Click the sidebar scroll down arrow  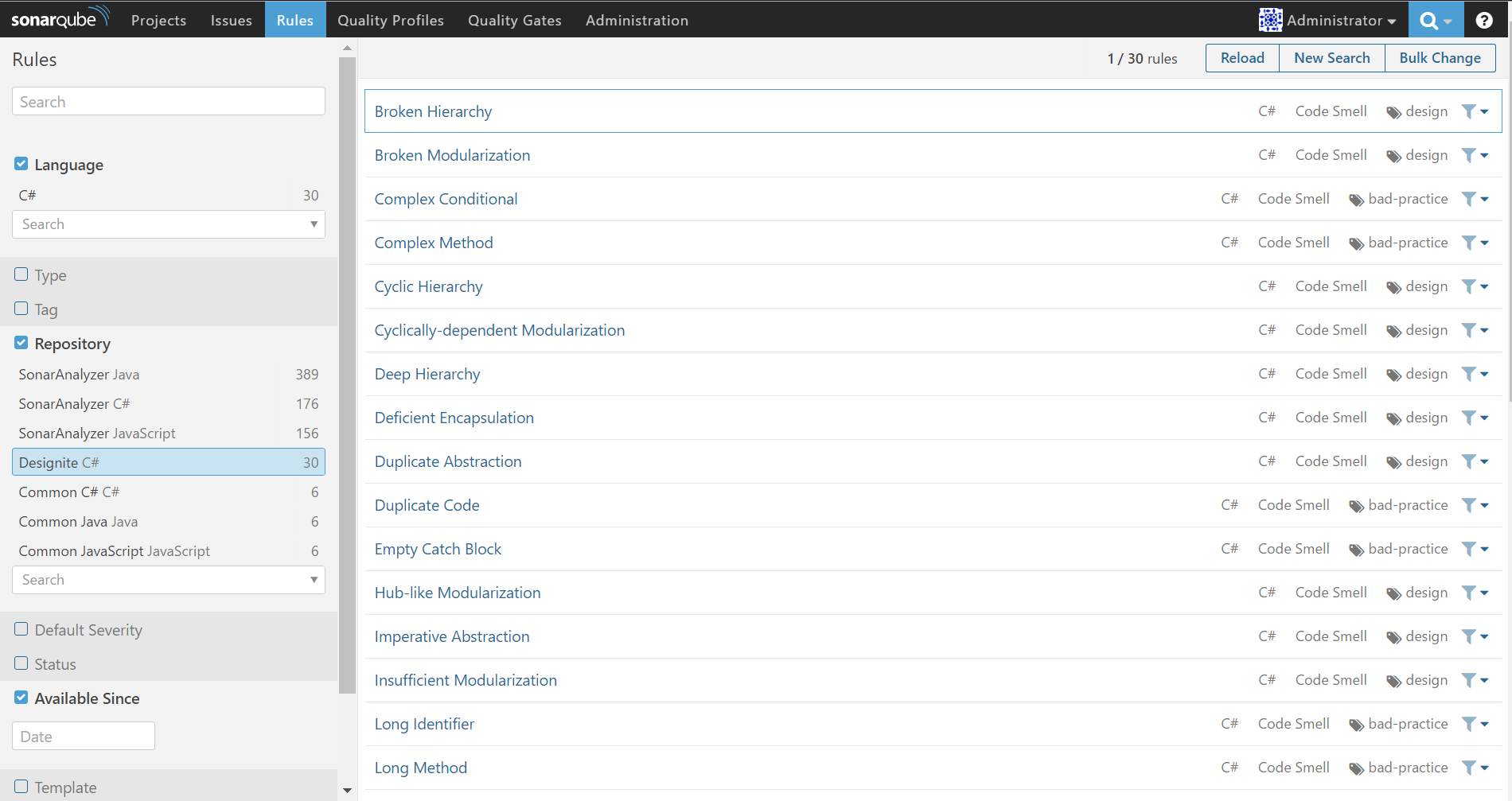click(347, 791)
